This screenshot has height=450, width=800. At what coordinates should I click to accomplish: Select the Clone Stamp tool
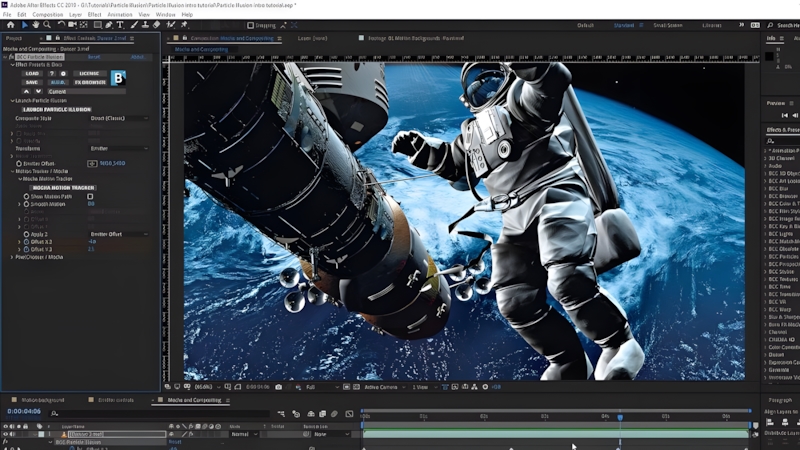(x=145, y=24)
